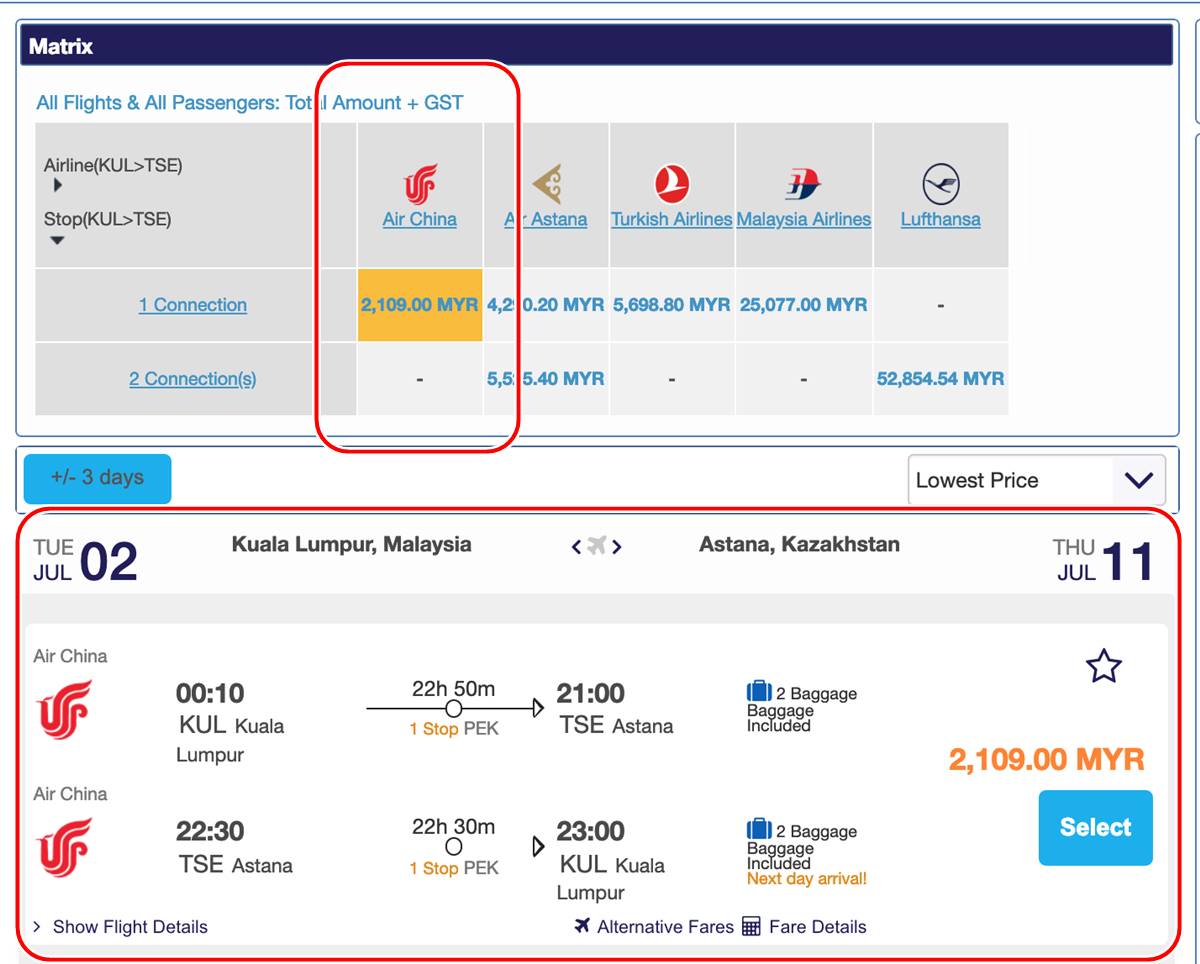Click the Air Astana logo in matrix
1200x964 pixels.
[547, 185]
